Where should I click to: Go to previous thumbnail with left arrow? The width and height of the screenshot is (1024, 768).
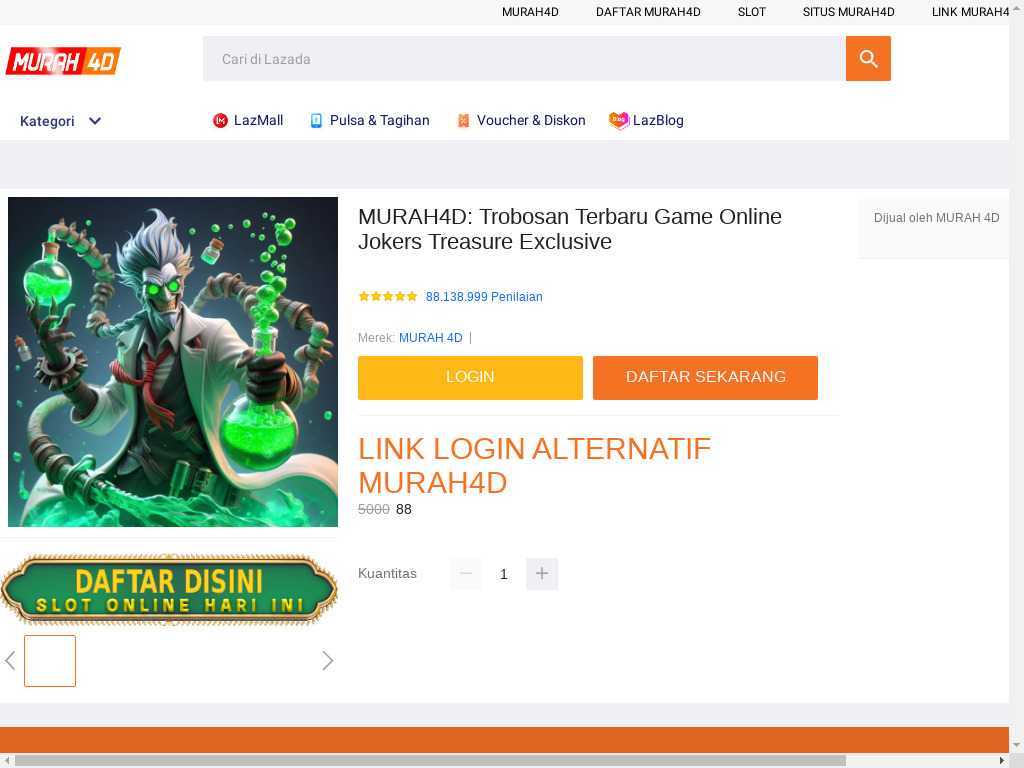point(10,661)
